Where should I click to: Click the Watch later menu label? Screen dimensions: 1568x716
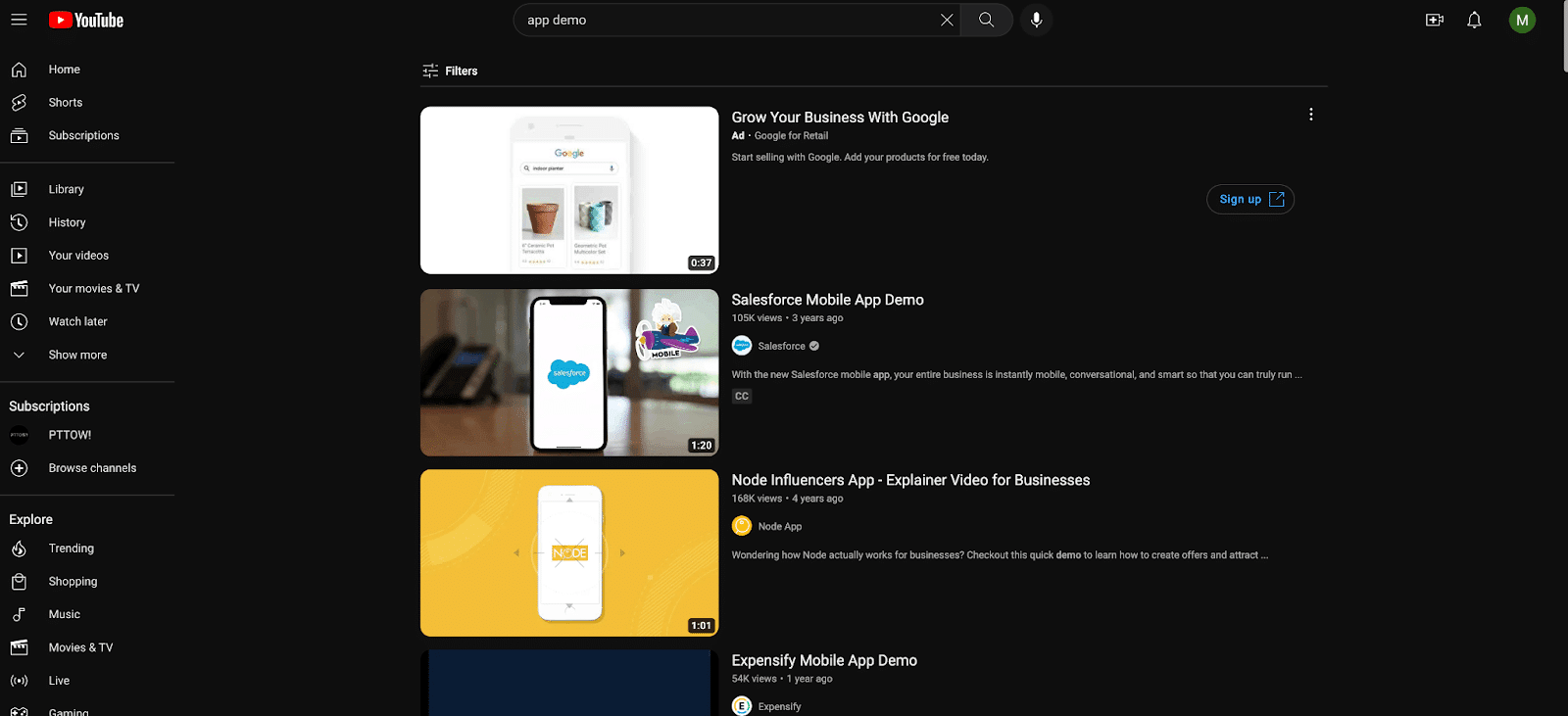pyautogui.click(x=78, y=321)
